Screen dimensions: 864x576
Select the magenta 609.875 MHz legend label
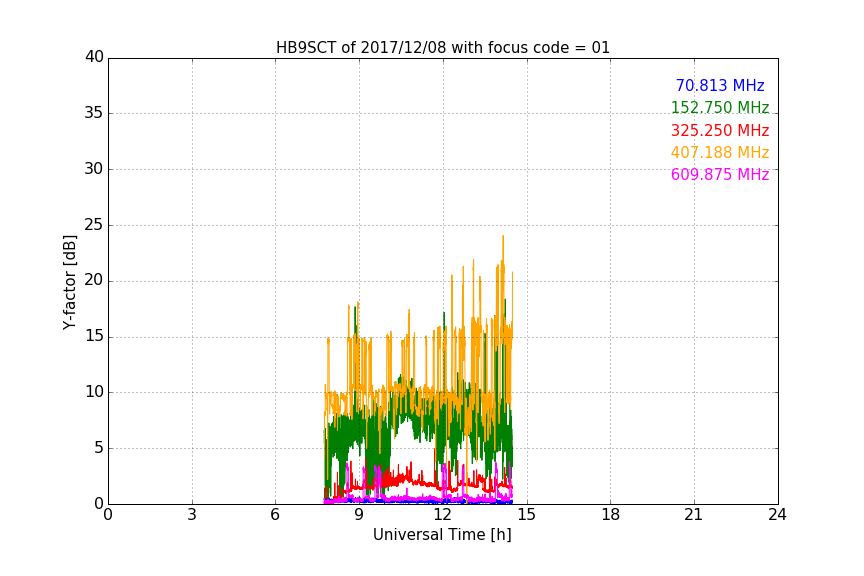[720, 175]
